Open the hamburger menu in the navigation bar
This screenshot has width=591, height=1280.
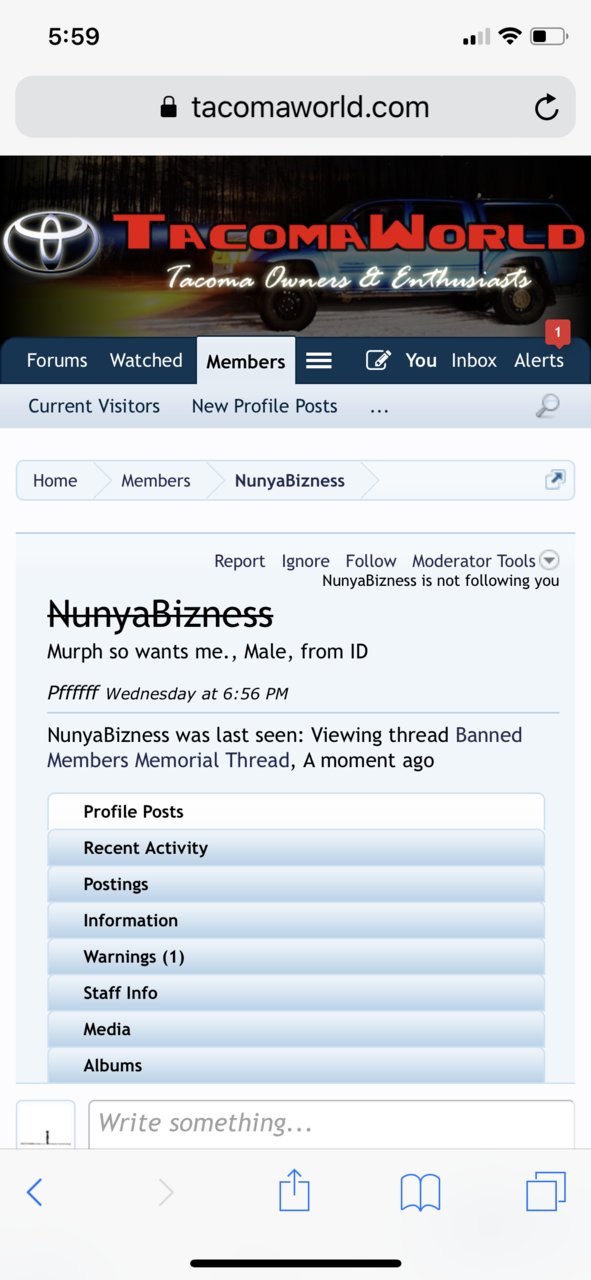[319, 360]
